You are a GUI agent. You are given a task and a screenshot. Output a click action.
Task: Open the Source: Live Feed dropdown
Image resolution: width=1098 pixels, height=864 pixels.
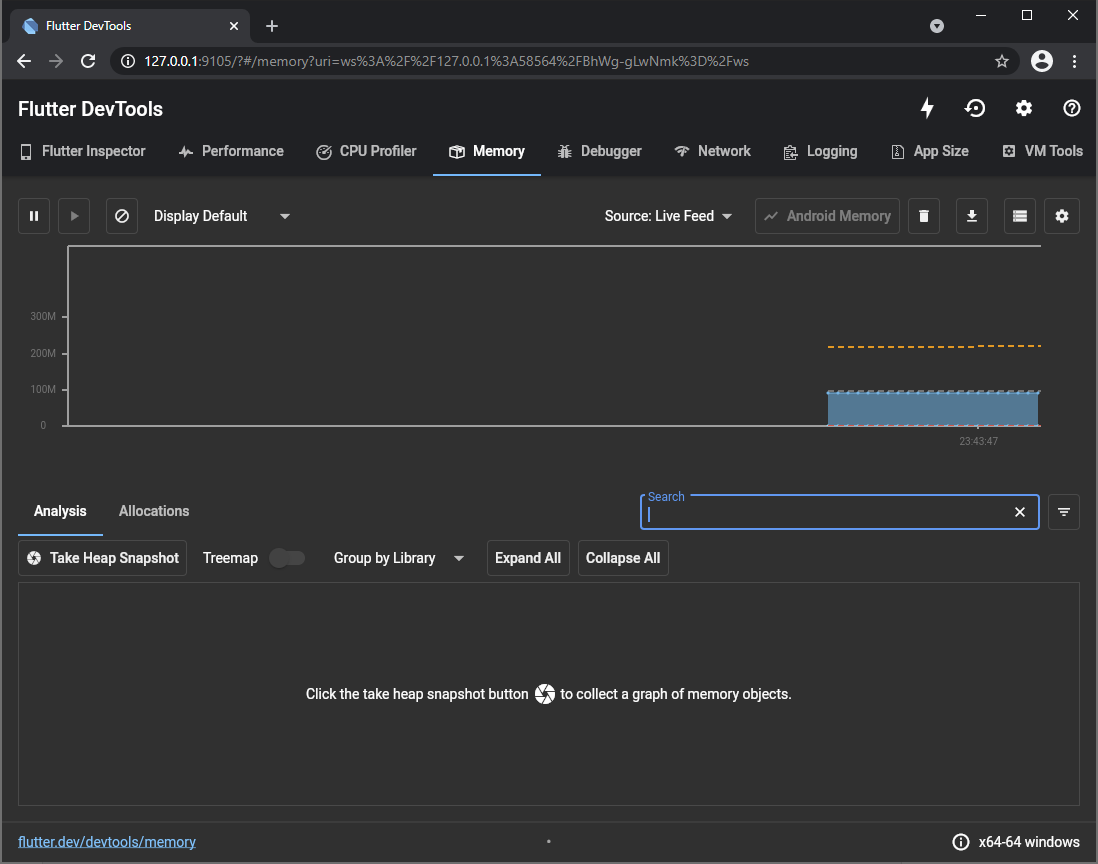(x=668, y=216)
